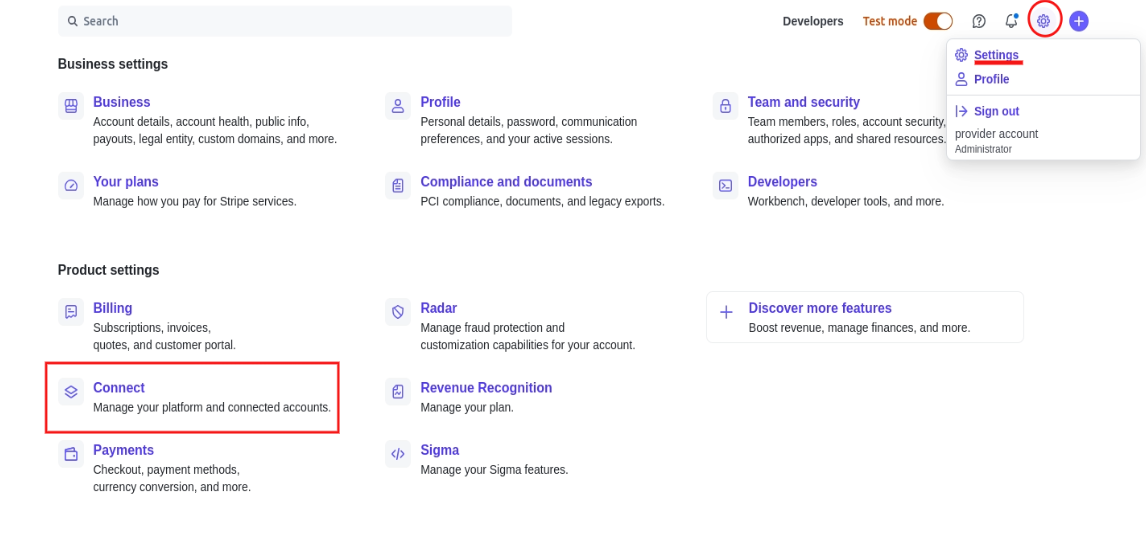Click into the Search field
This screenshot has width=1146, height=540.
pos(285,21)
